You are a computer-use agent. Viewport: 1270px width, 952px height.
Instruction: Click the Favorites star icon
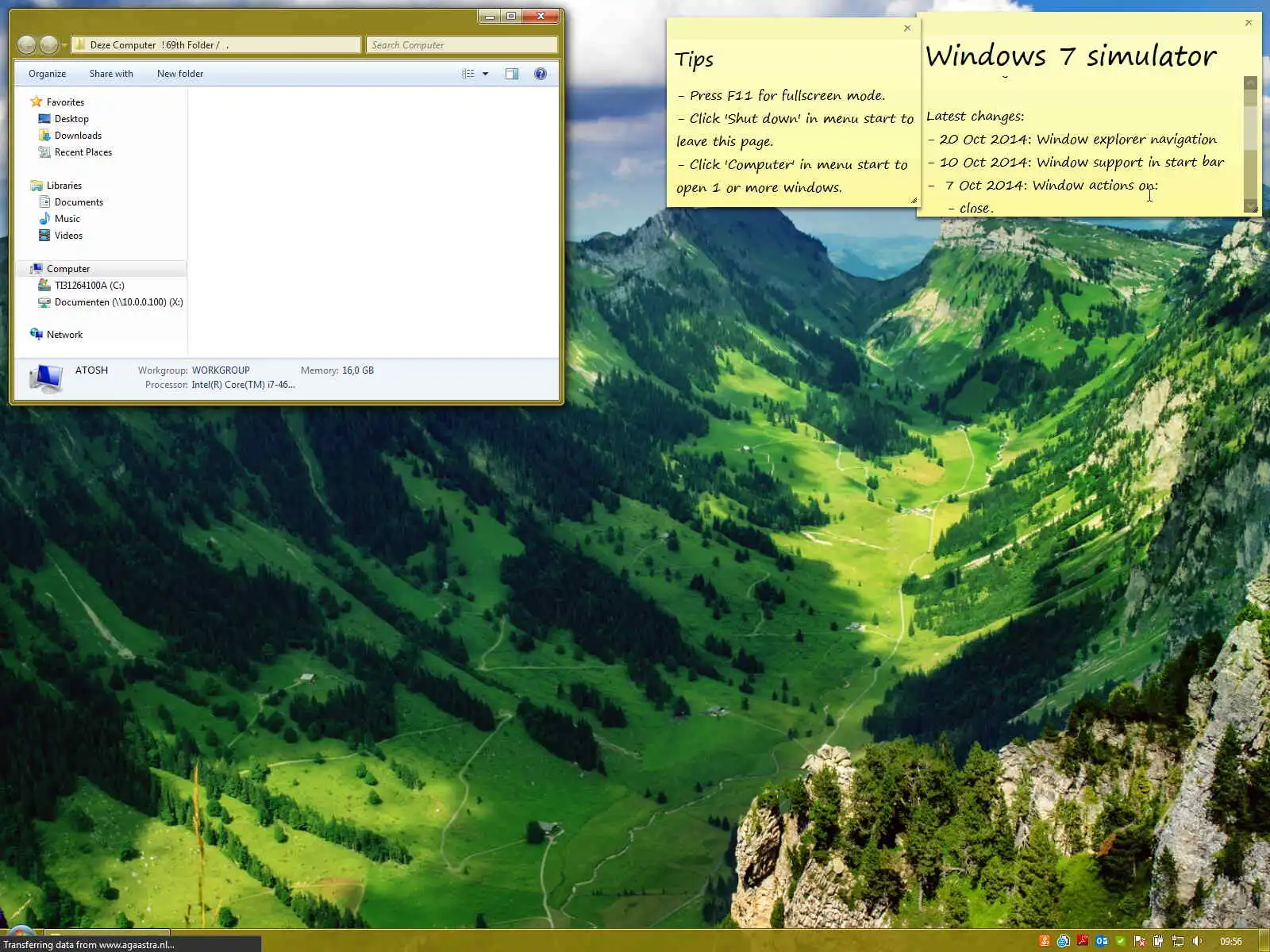(x=36, y=102)
